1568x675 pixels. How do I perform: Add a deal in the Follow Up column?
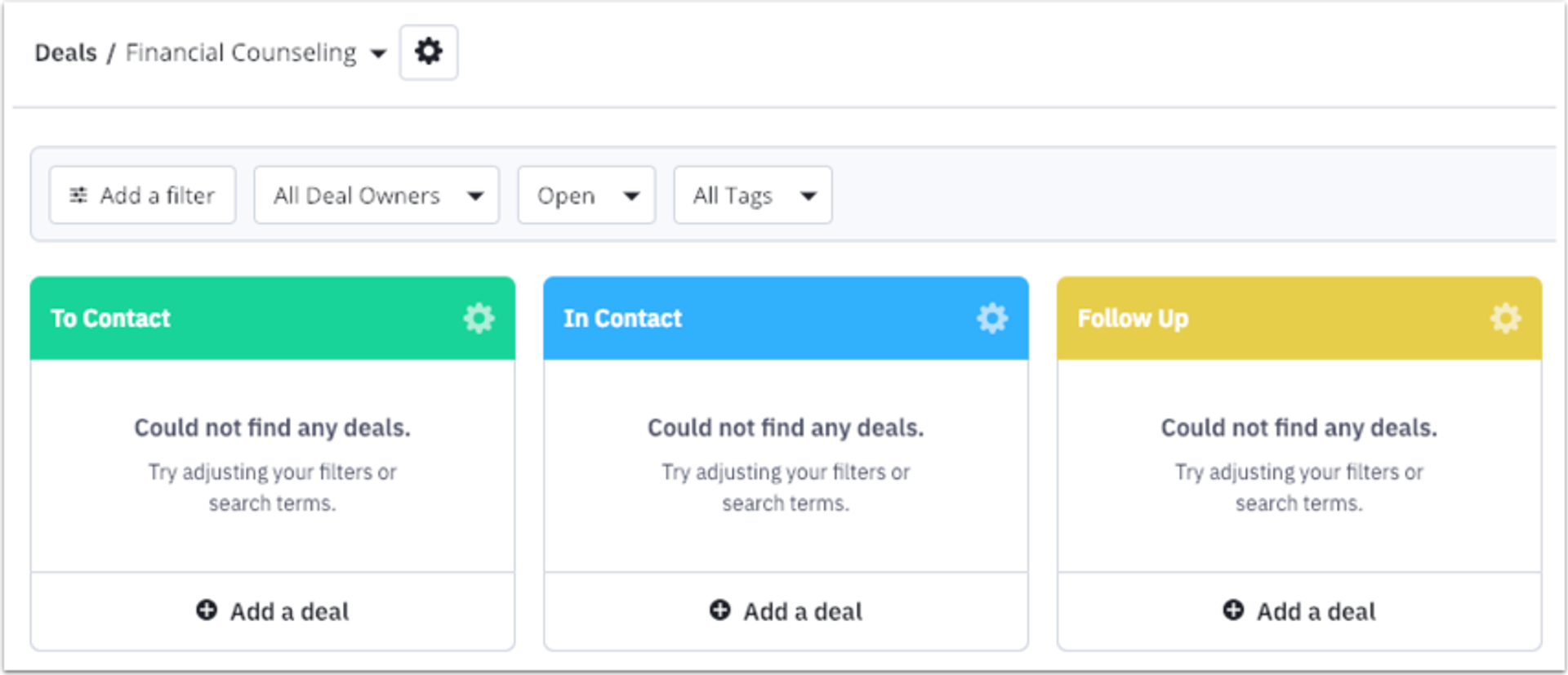click(1298, 610)
